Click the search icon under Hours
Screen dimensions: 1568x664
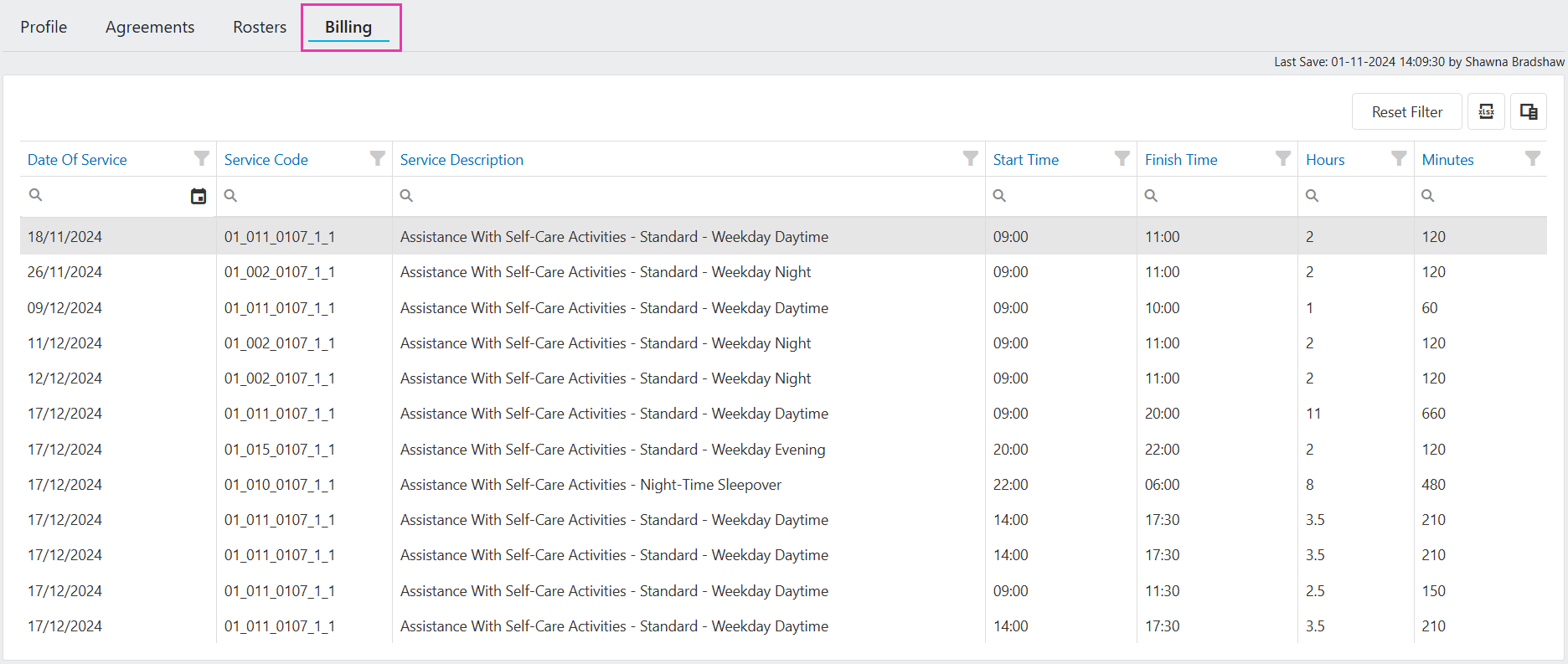(x=1312, y=195)
